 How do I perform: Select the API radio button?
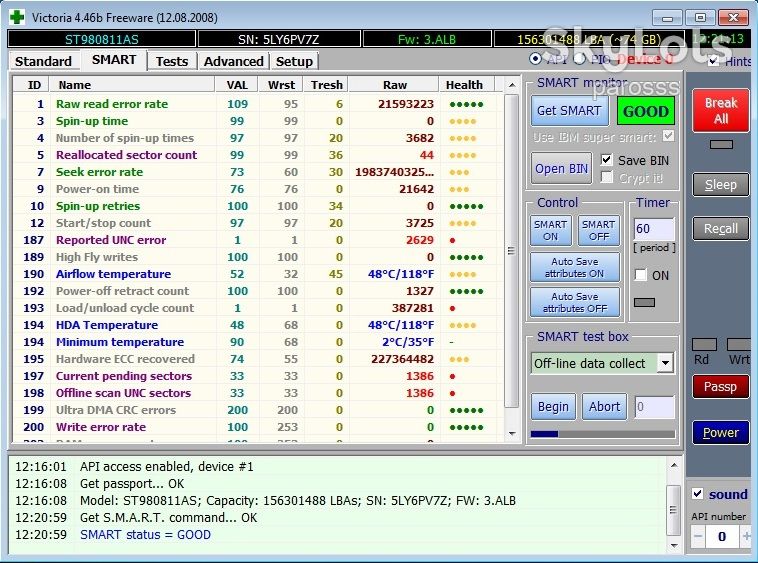click(535, 59)
